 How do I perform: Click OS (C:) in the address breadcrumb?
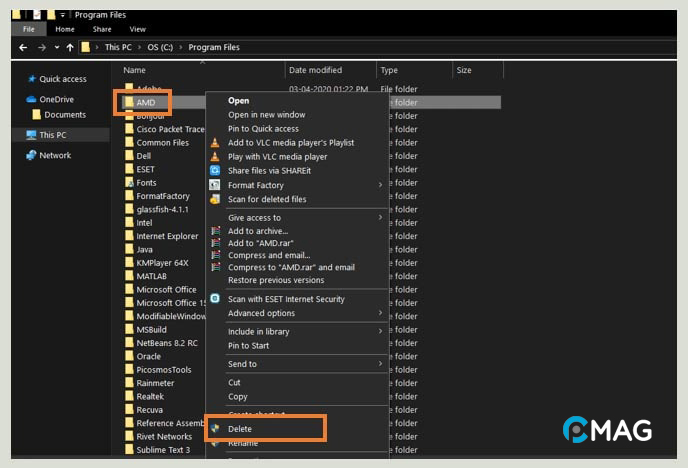[x=160, y=47]
